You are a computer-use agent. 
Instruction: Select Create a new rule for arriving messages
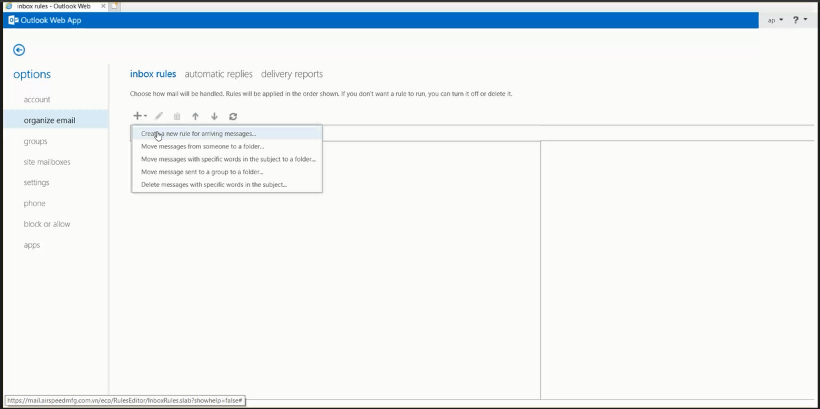tap(198, 133)
